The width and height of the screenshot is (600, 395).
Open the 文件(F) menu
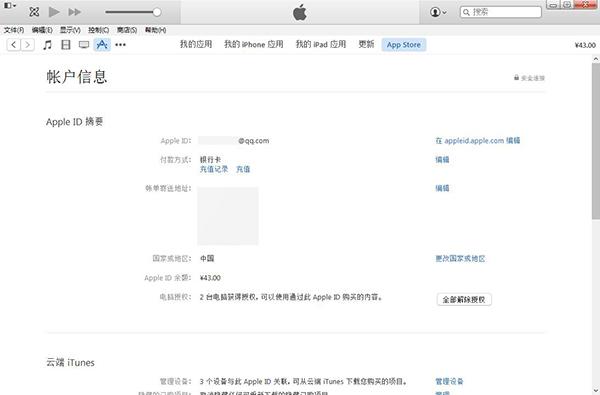click(x=14, y=30)
